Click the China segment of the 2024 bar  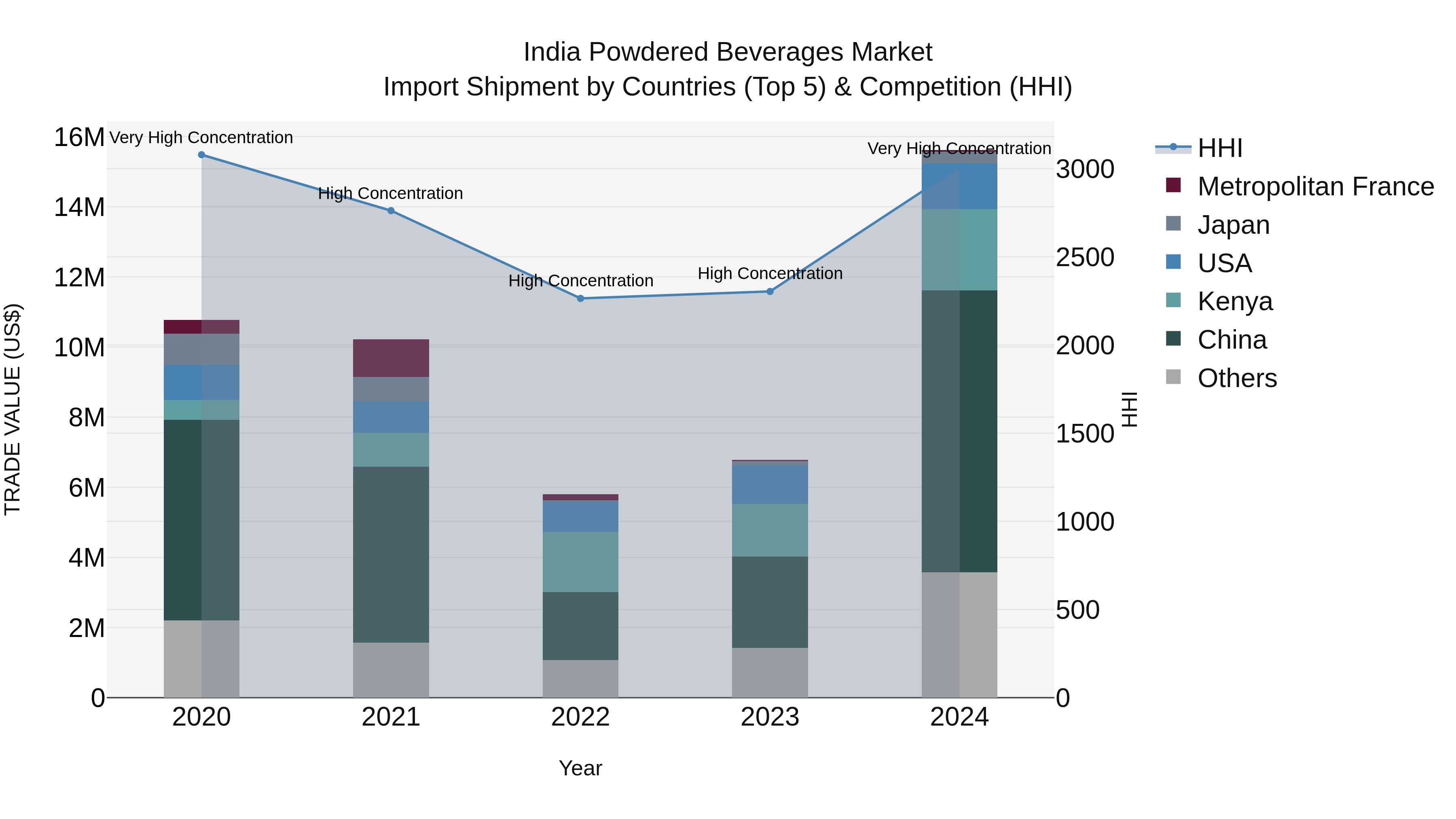coord(959,431)
